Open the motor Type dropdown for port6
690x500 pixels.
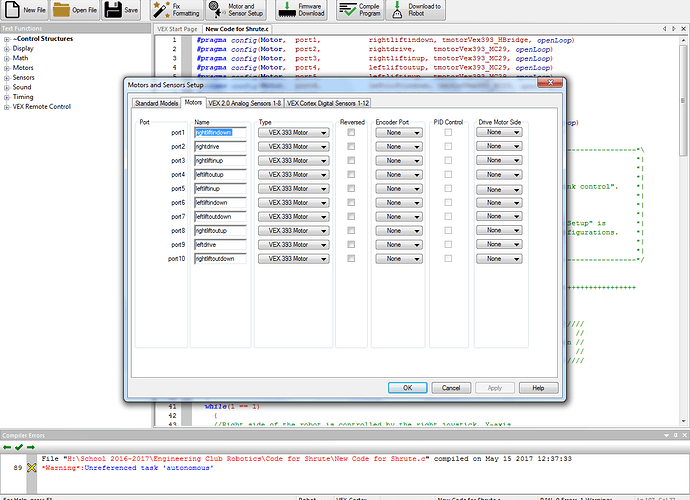(294, 202)
